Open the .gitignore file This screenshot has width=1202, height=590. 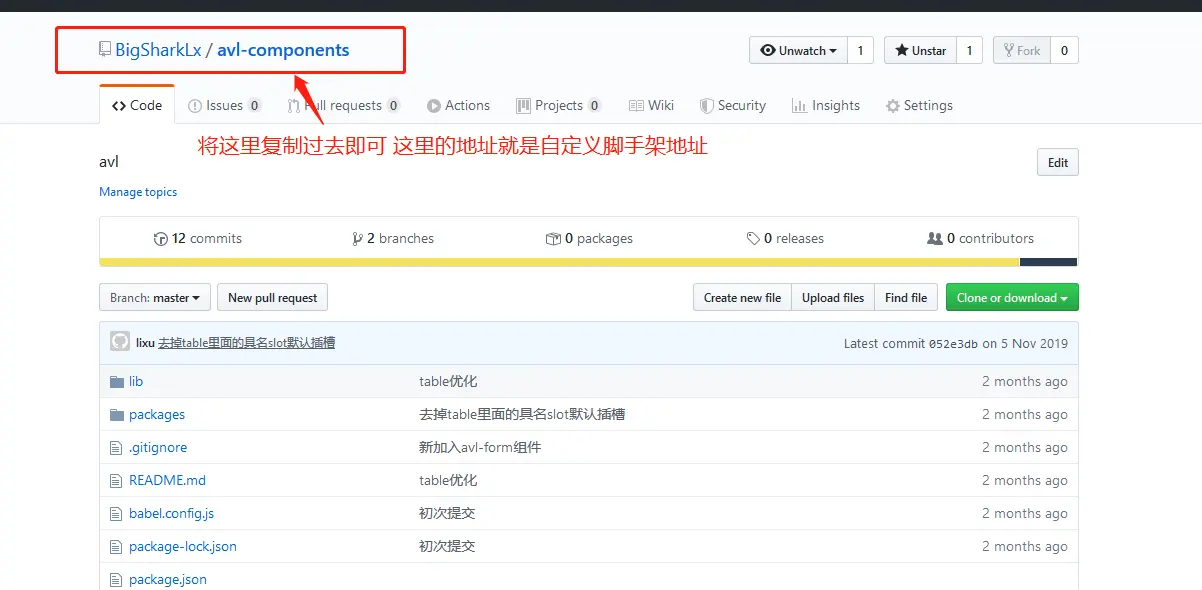[158, 447]
